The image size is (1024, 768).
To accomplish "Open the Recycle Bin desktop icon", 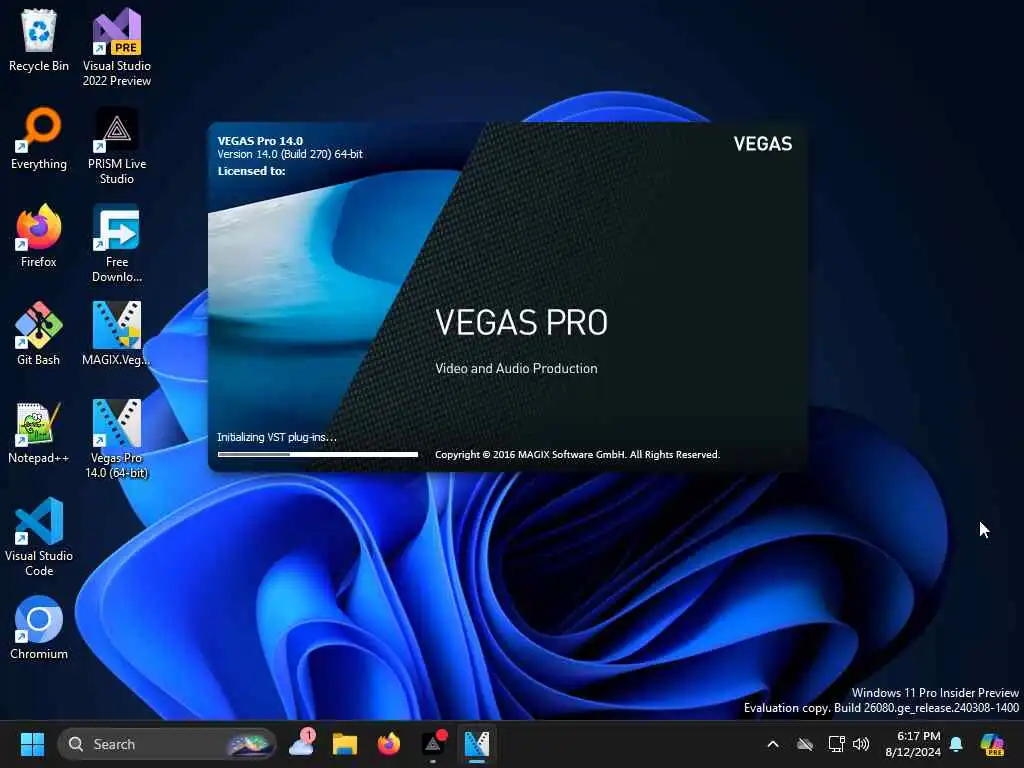I will pyautogui.click(x=39, y=40).
